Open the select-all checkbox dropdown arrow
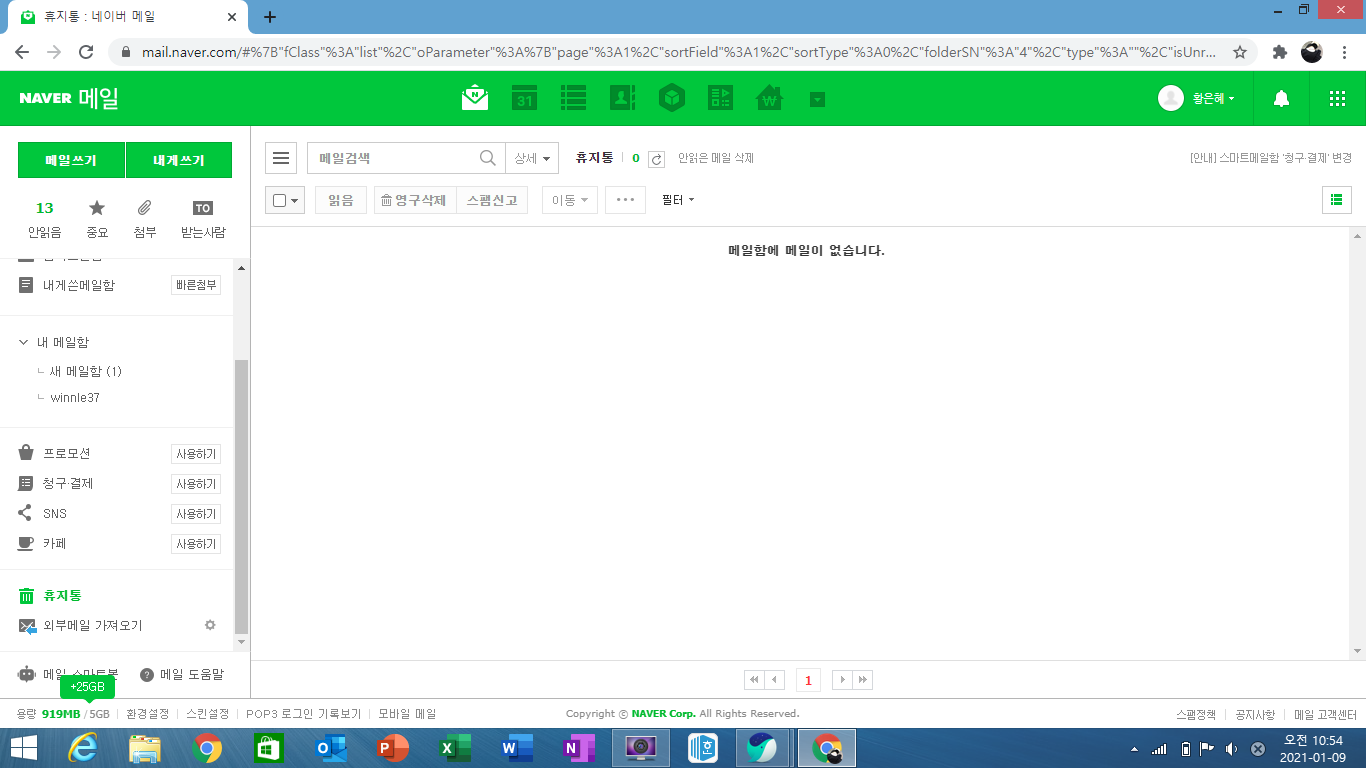The height and width of the screenshot is (768, 1366). pyautogui.click(x=295, y=201)
